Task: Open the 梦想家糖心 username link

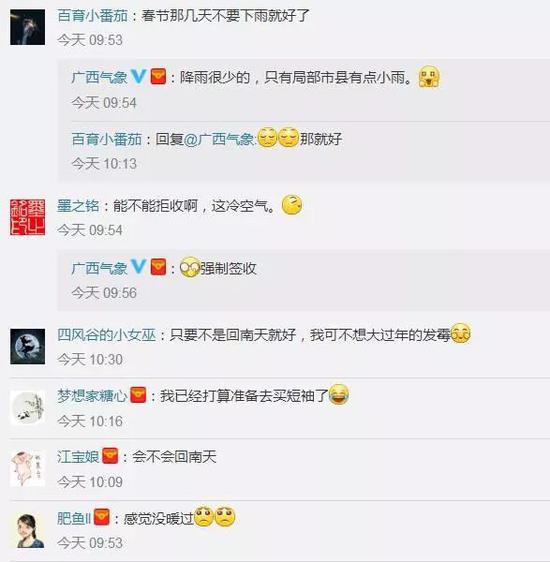Action: click(x=92, y=396)
